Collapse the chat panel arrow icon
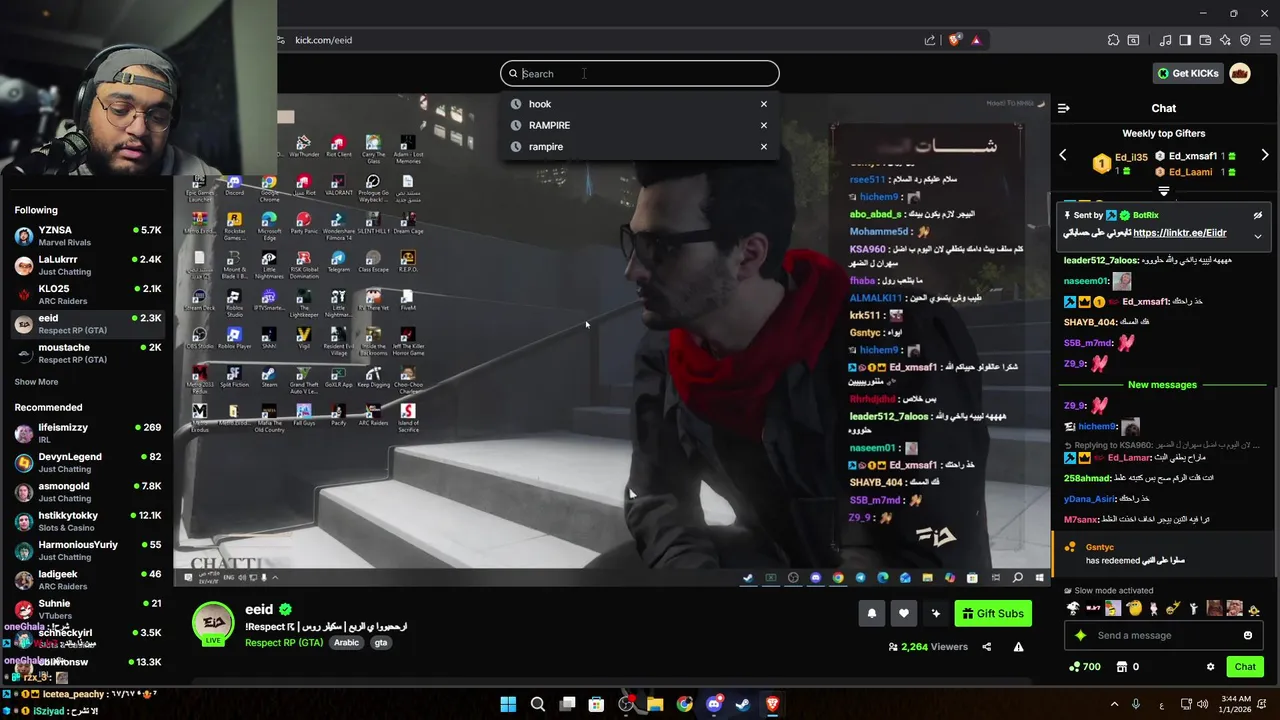The height and width of the screenshot is (720, 1280). click(1064, 108)
